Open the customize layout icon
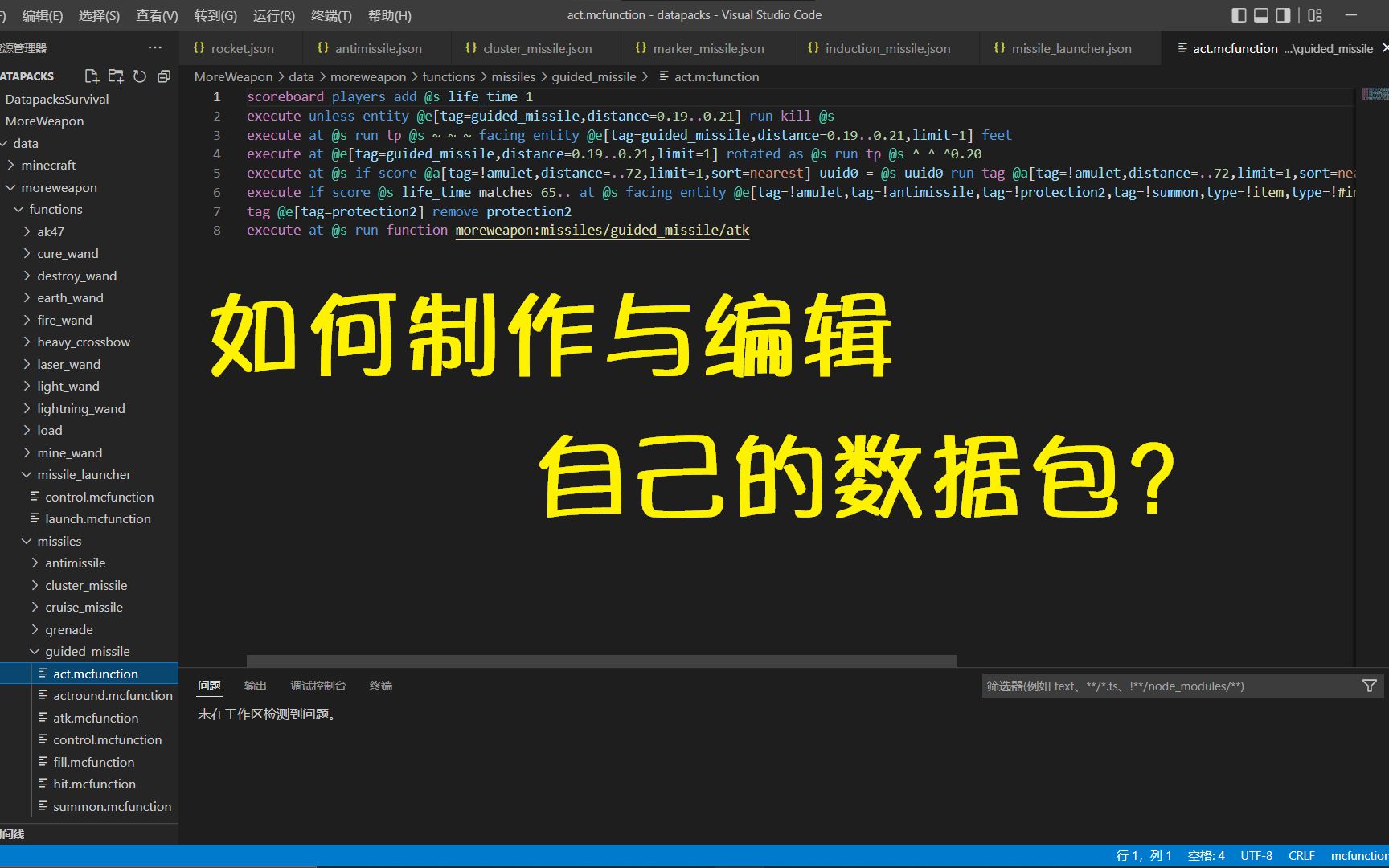The image size is (1389, 868). click(x=1315, y=15)
